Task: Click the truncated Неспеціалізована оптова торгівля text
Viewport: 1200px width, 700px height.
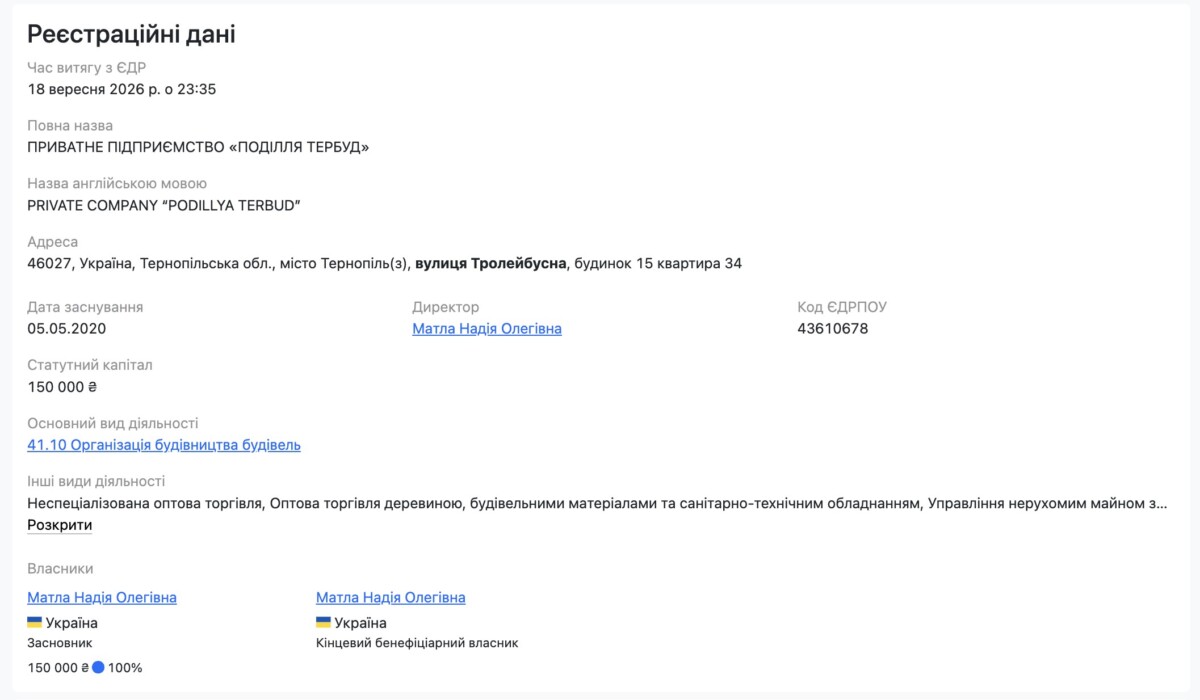Action: point(146,503)
